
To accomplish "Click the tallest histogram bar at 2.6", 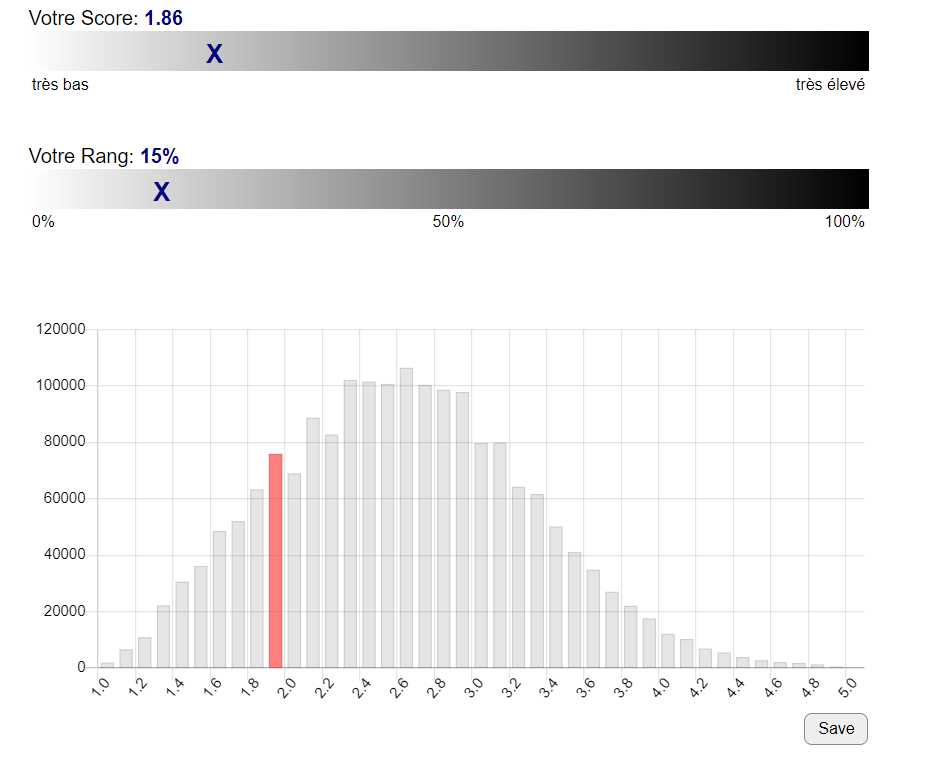I will (406, 517).
